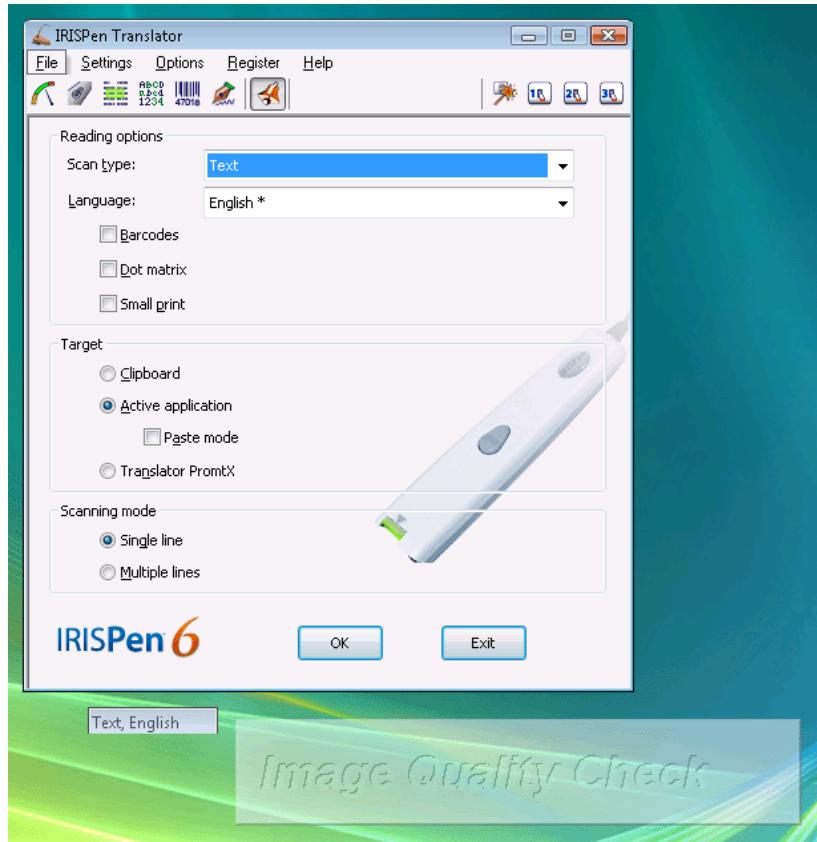Viewport: 817px width, 842px height.
Task: Open the Language dropdown arrow
Action: pyautogui.click(x=562, y=204)
